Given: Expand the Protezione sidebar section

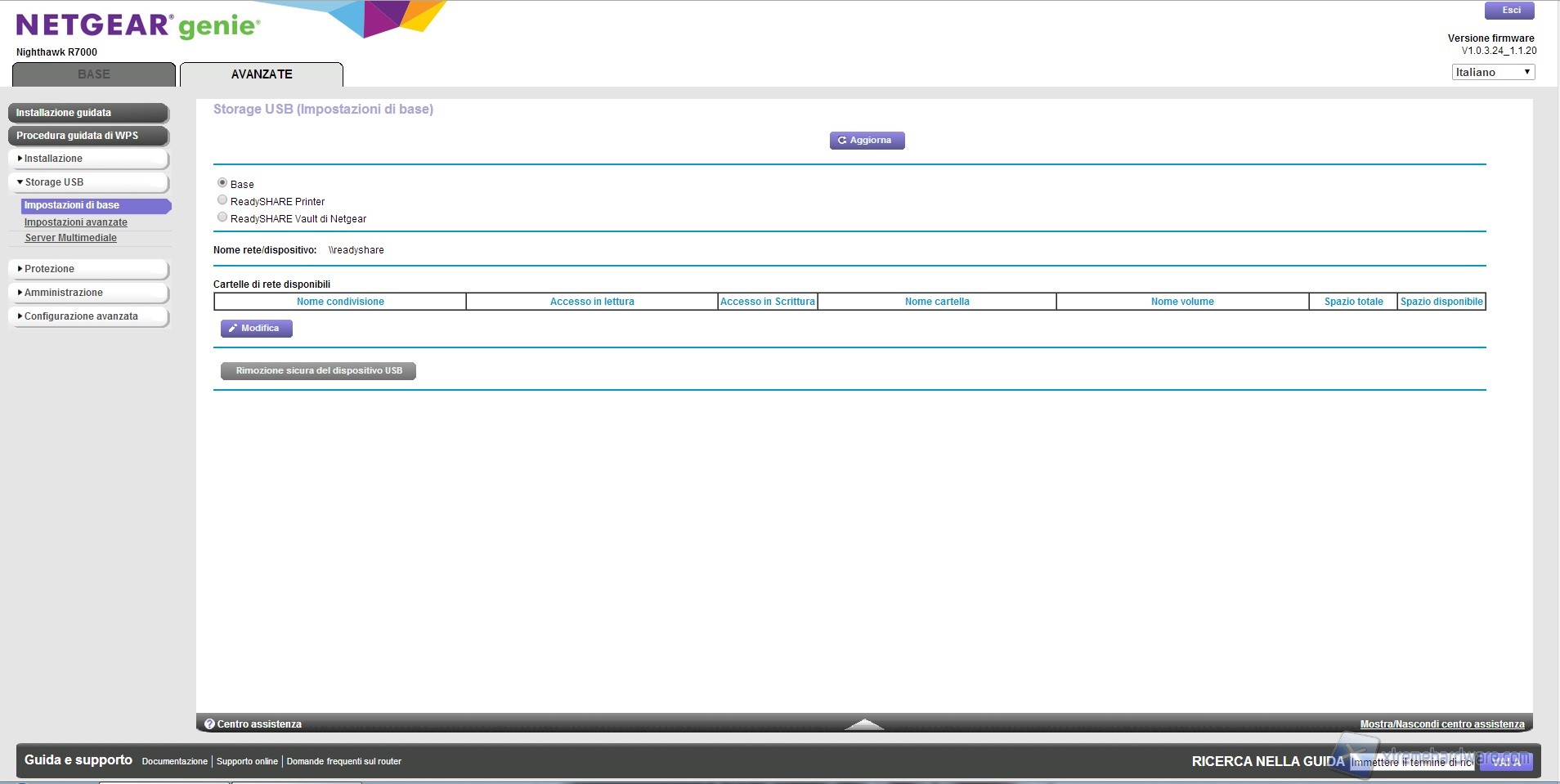Looking at the screenshot, I should pos(88,269).
